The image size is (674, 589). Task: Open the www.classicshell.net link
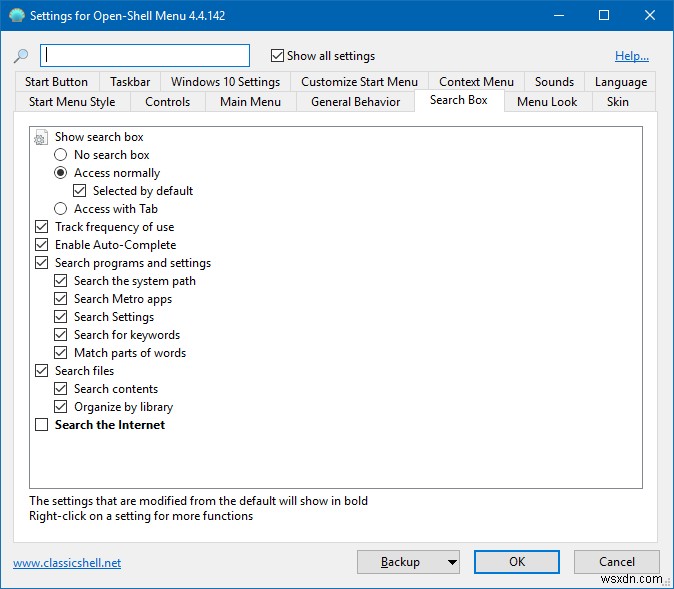click(67, 563)
